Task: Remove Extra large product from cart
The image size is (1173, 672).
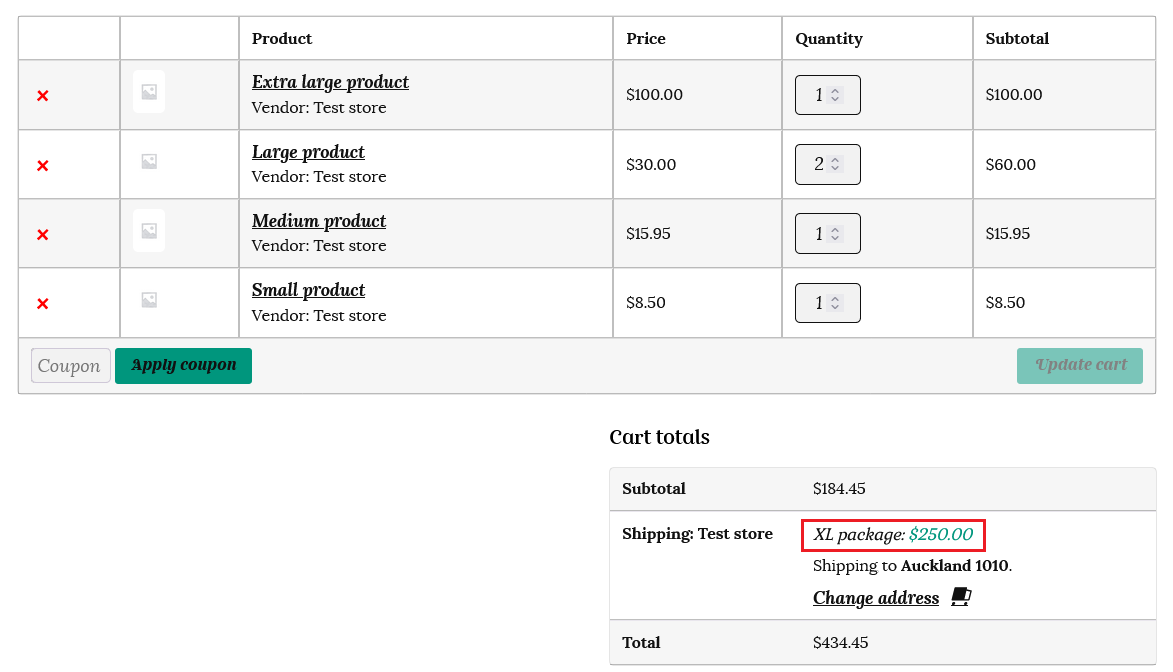Action: 43,96
